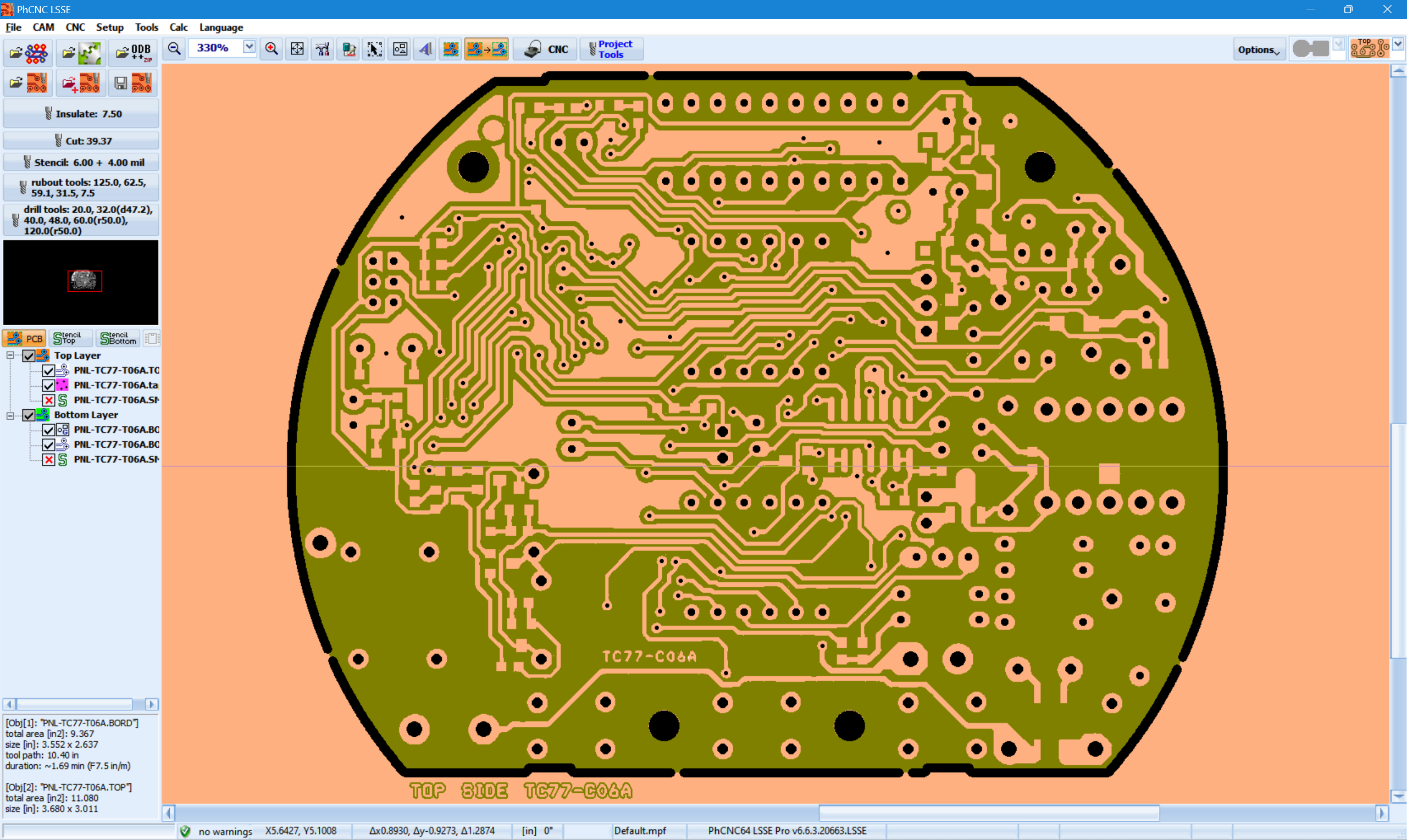Click the gray pad shape preview icon

point(1311,49)
